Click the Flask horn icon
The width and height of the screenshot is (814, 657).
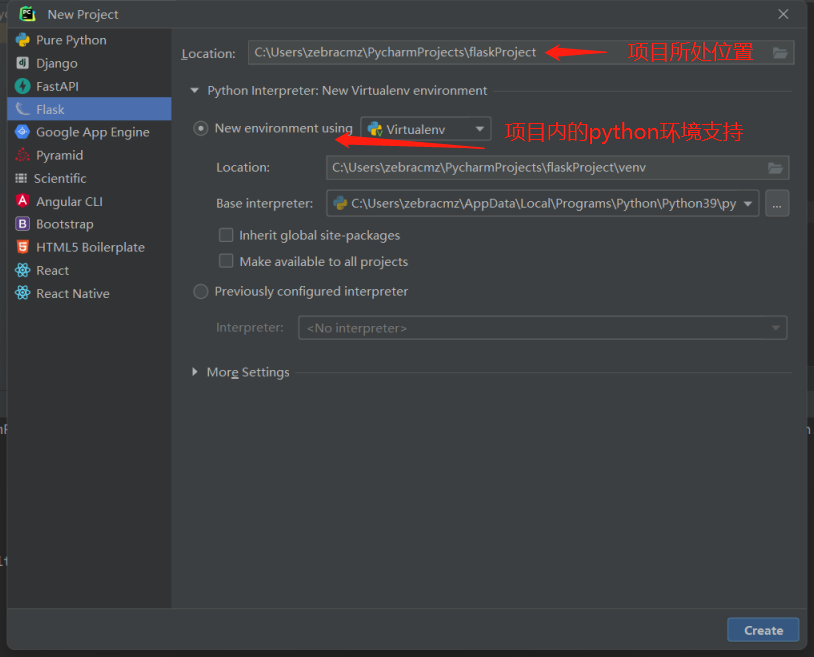click(x=23, y=109)
